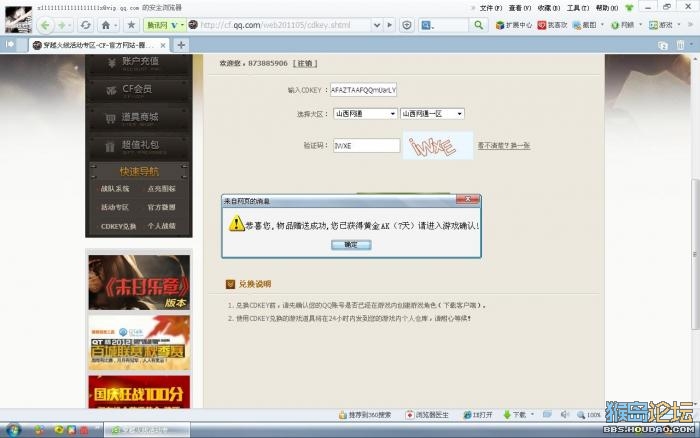
Task: Click IE打开 in status bar
Action: pyautogui.click(x=478, y=415)
